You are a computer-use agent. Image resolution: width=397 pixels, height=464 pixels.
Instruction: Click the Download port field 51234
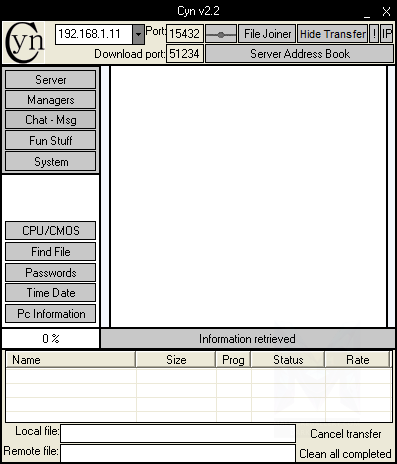click(185, 54)
